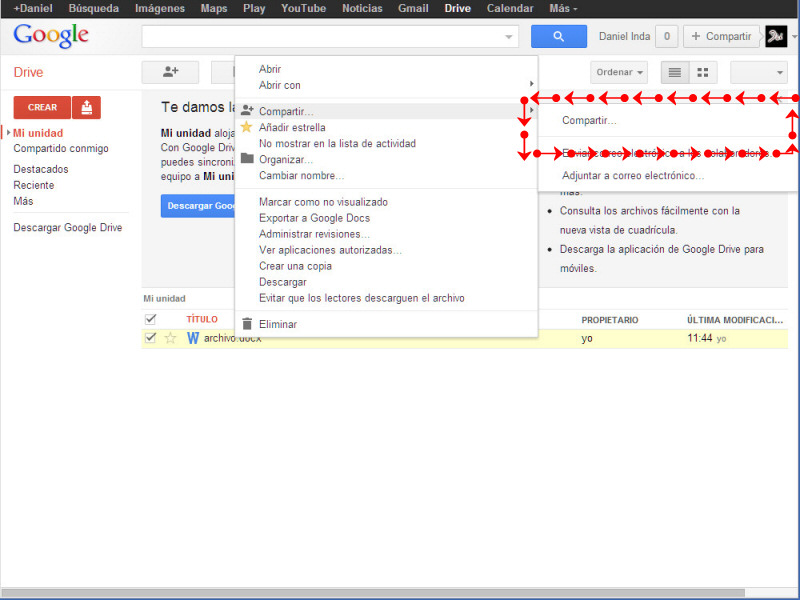Click the share person-plus toolbar icon
Viewport: 800px width, 600px height.
point(170,72)
